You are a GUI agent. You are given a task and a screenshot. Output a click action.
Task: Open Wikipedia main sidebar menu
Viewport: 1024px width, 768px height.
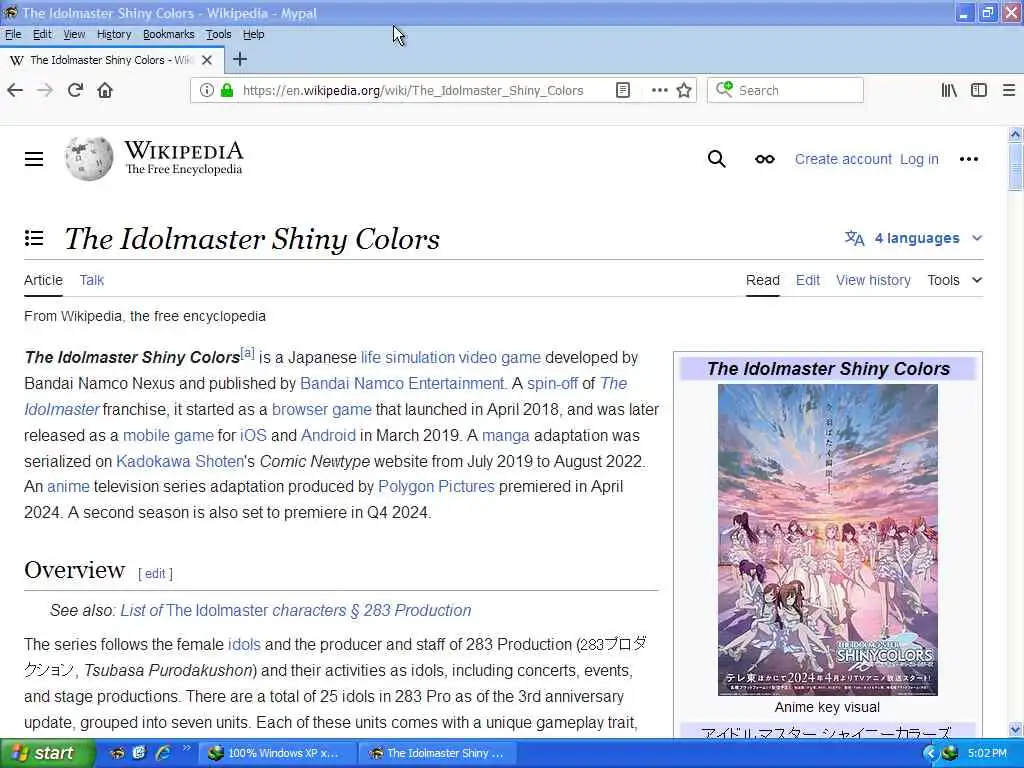point(34,159)
